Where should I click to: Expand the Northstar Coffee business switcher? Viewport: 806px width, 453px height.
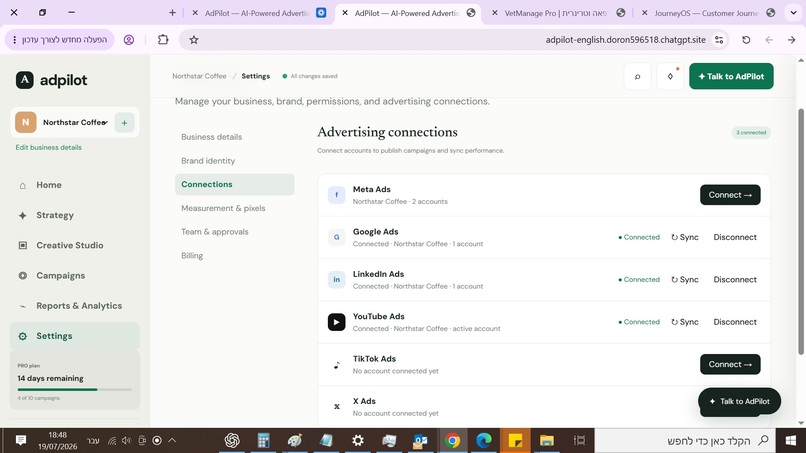(x=75, y=122)
